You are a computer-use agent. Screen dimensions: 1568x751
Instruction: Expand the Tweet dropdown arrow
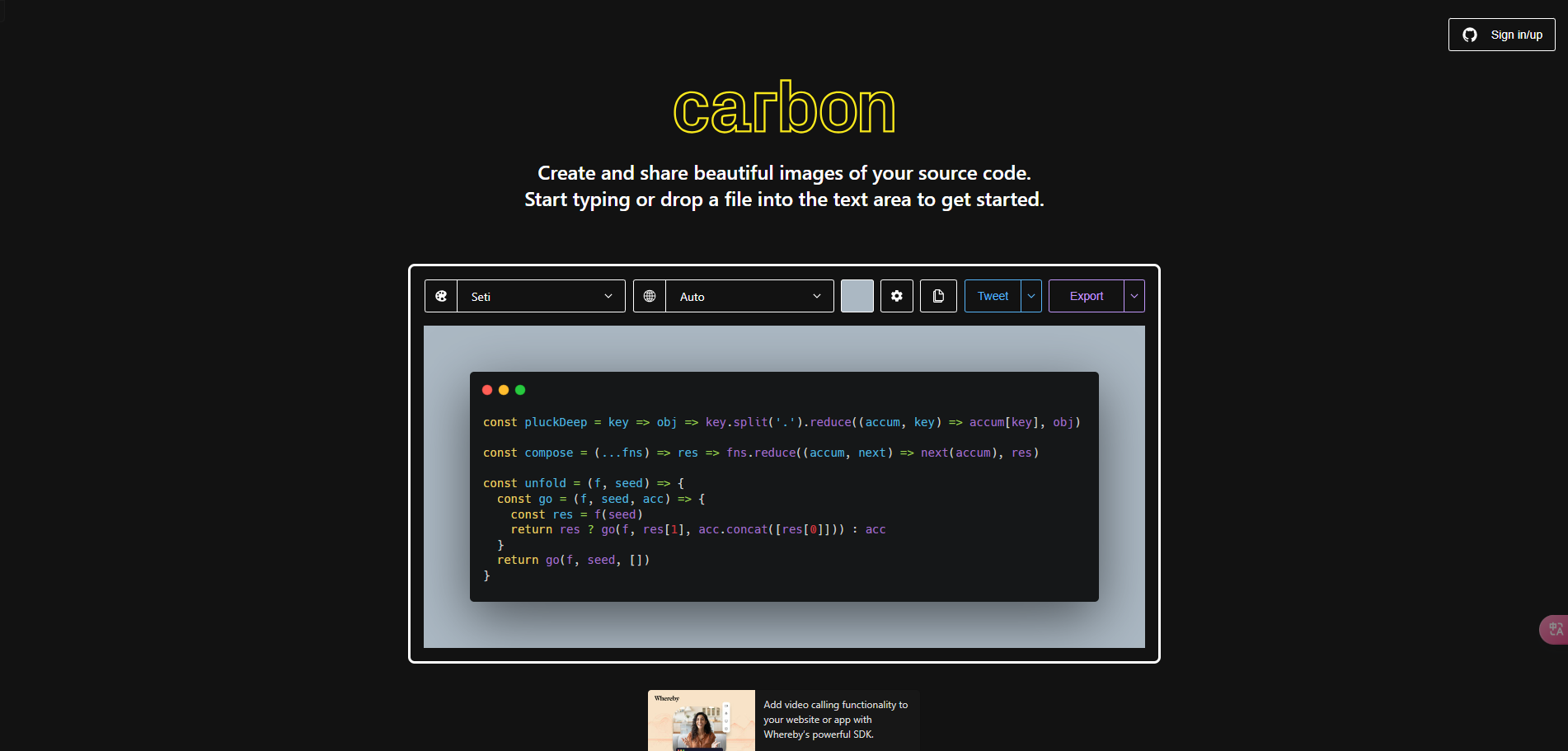[x=1031, y=296]
